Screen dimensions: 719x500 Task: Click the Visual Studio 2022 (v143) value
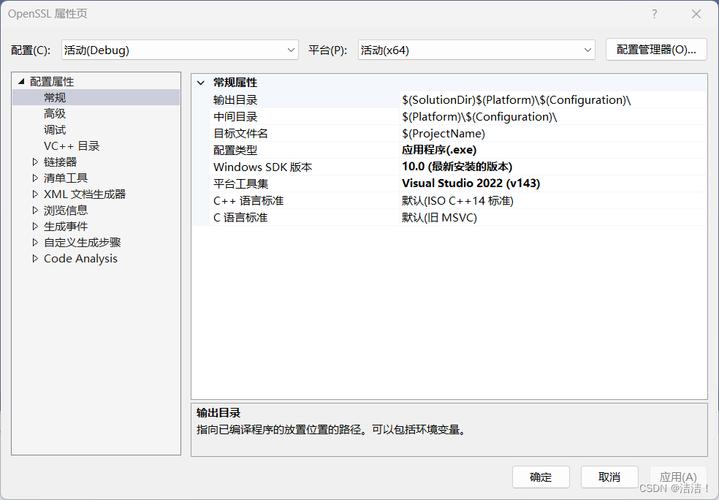(x=471, y=183)
